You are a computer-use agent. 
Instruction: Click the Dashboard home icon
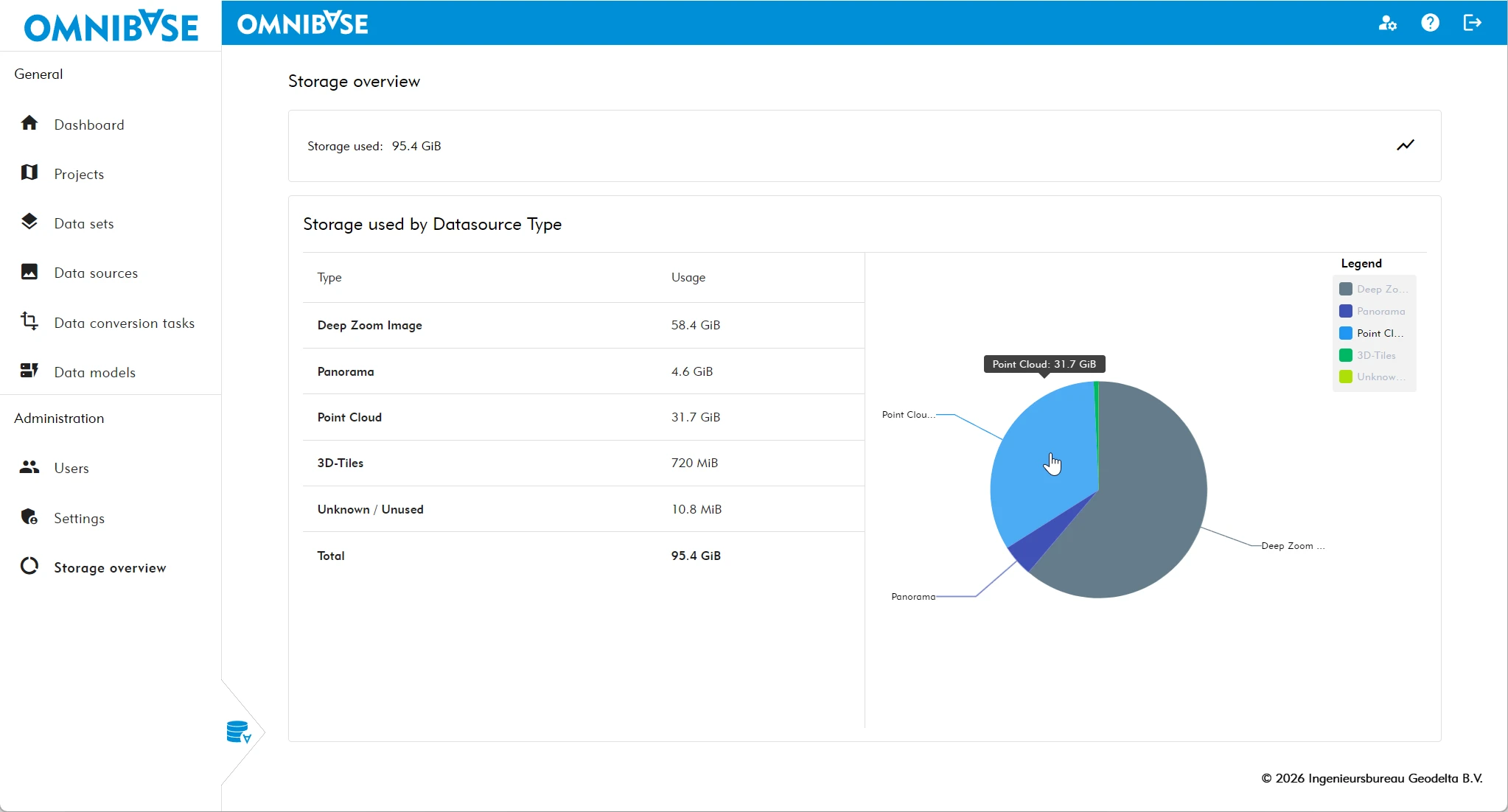(29, 123)
